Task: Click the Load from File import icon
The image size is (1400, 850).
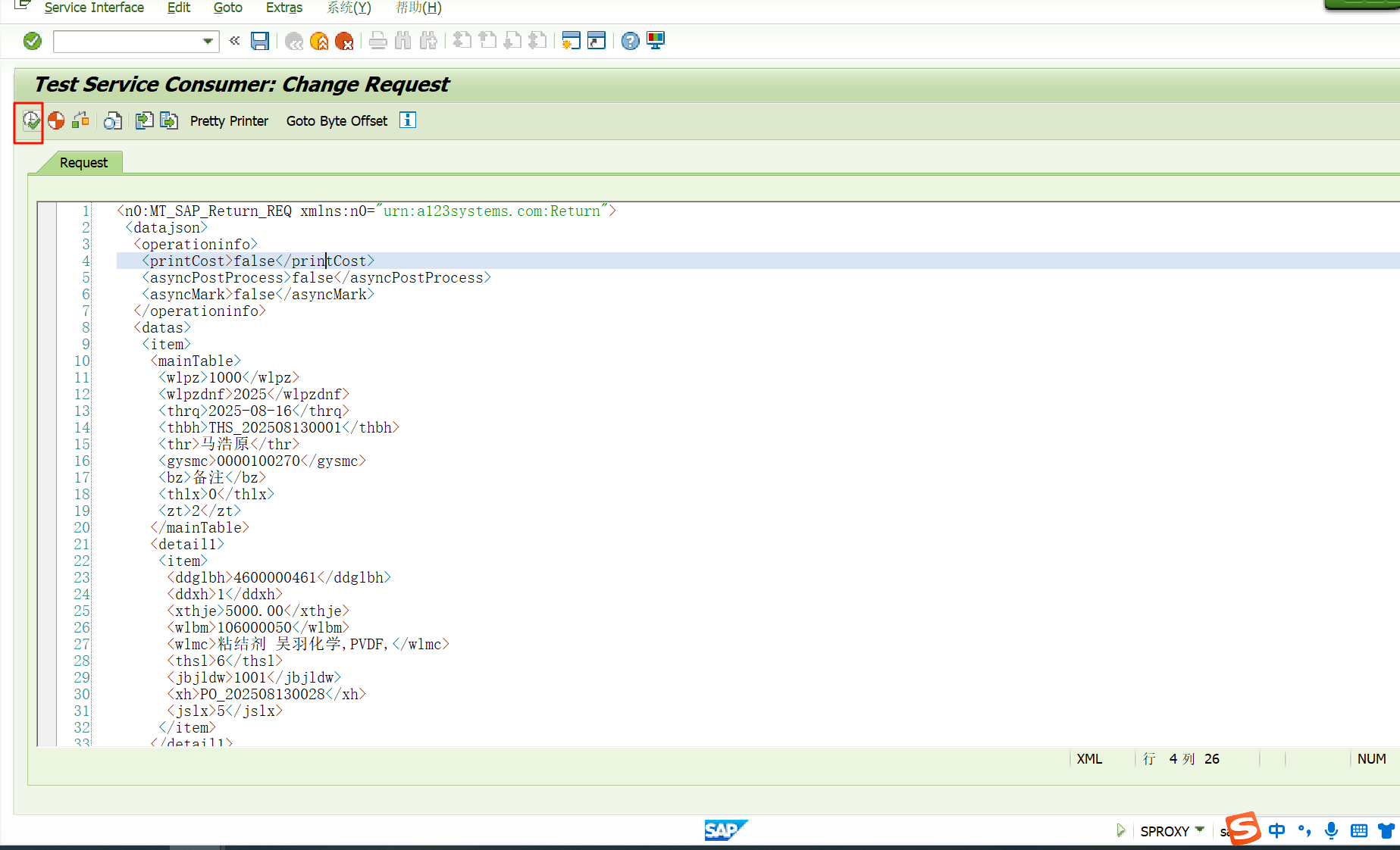Action: pos(144,120)
